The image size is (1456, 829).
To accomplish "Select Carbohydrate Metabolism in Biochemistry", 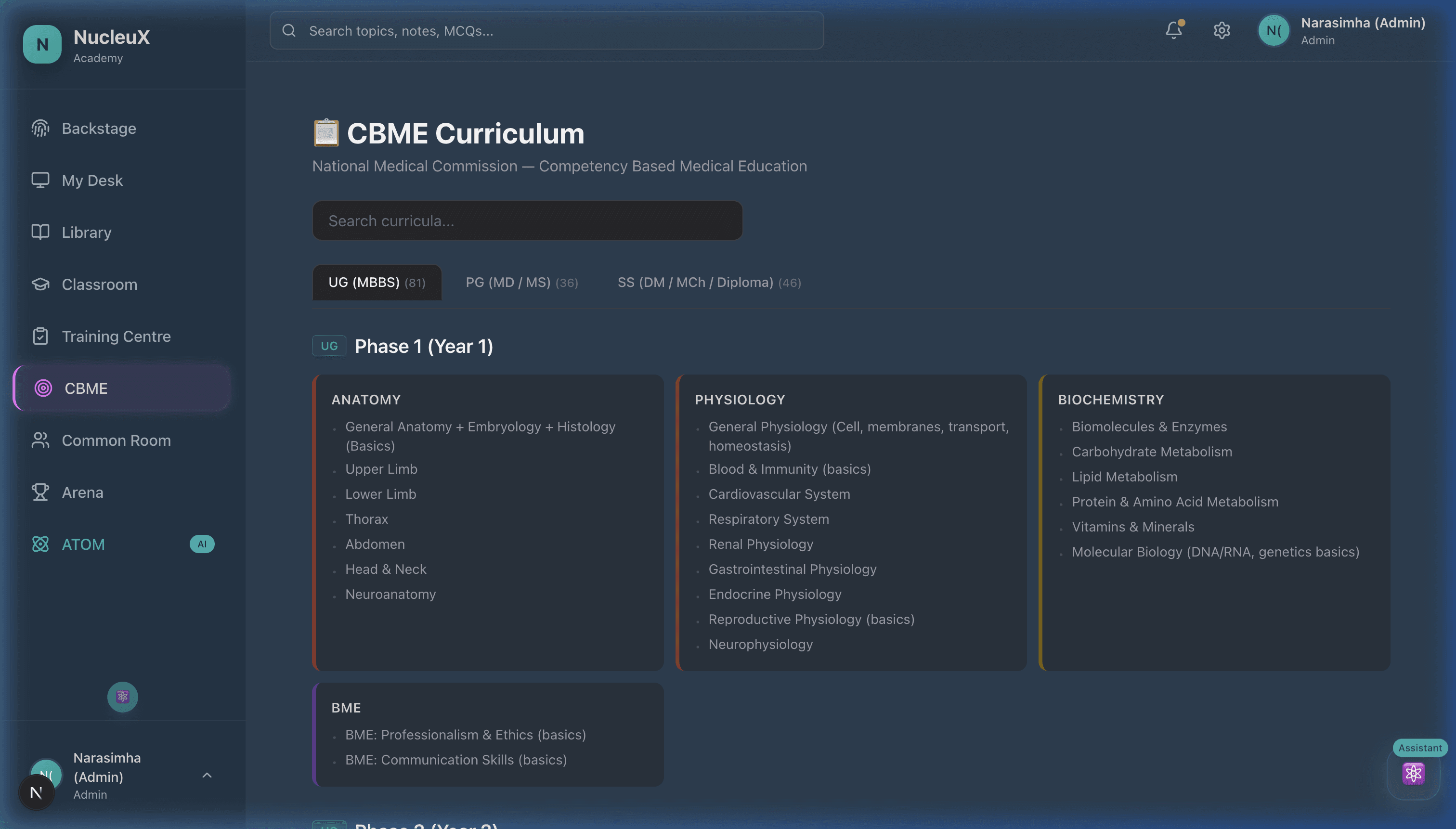I will pos(1152,452).
